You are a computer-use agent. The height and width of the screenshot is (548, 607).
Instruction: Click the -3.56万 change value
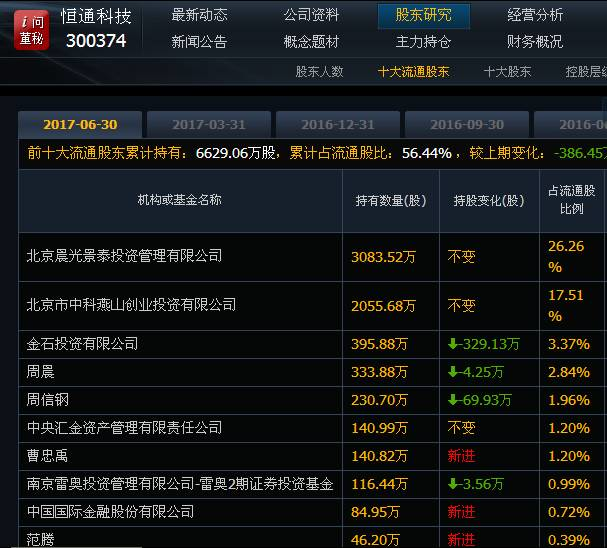(x=476, y=484)
